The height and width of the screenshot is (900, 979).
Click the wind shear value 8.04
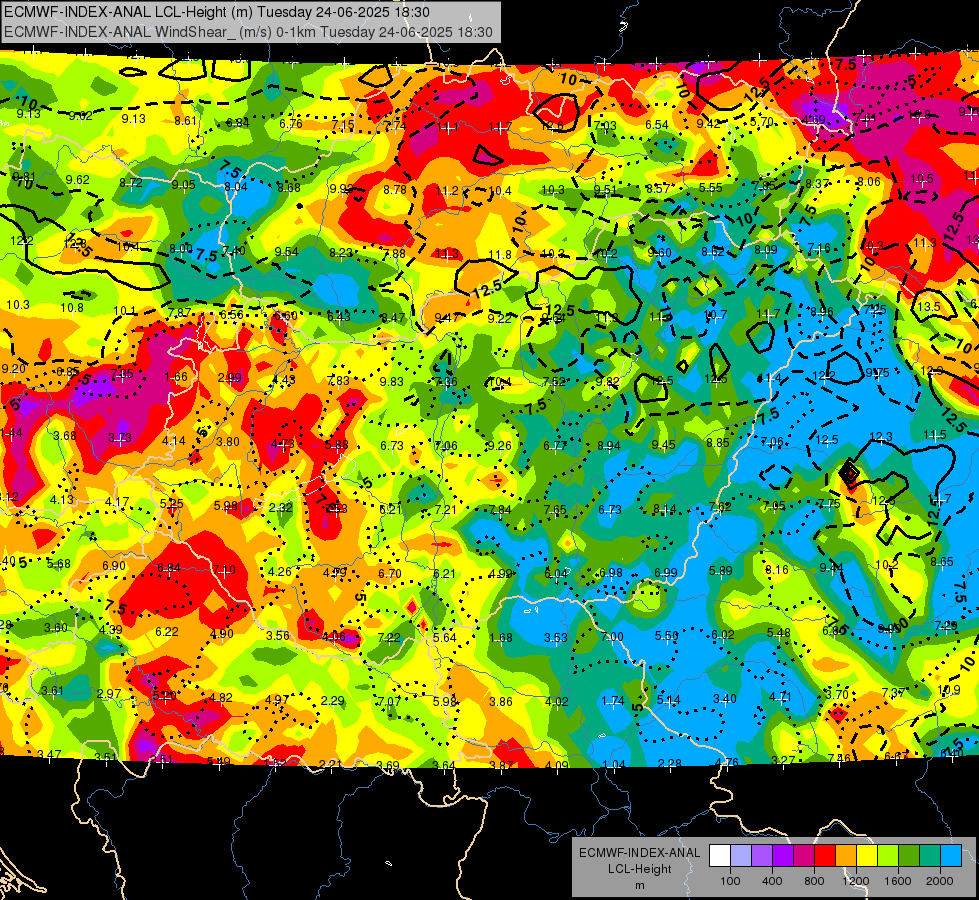pyautogui.click(x=236, y=186)
